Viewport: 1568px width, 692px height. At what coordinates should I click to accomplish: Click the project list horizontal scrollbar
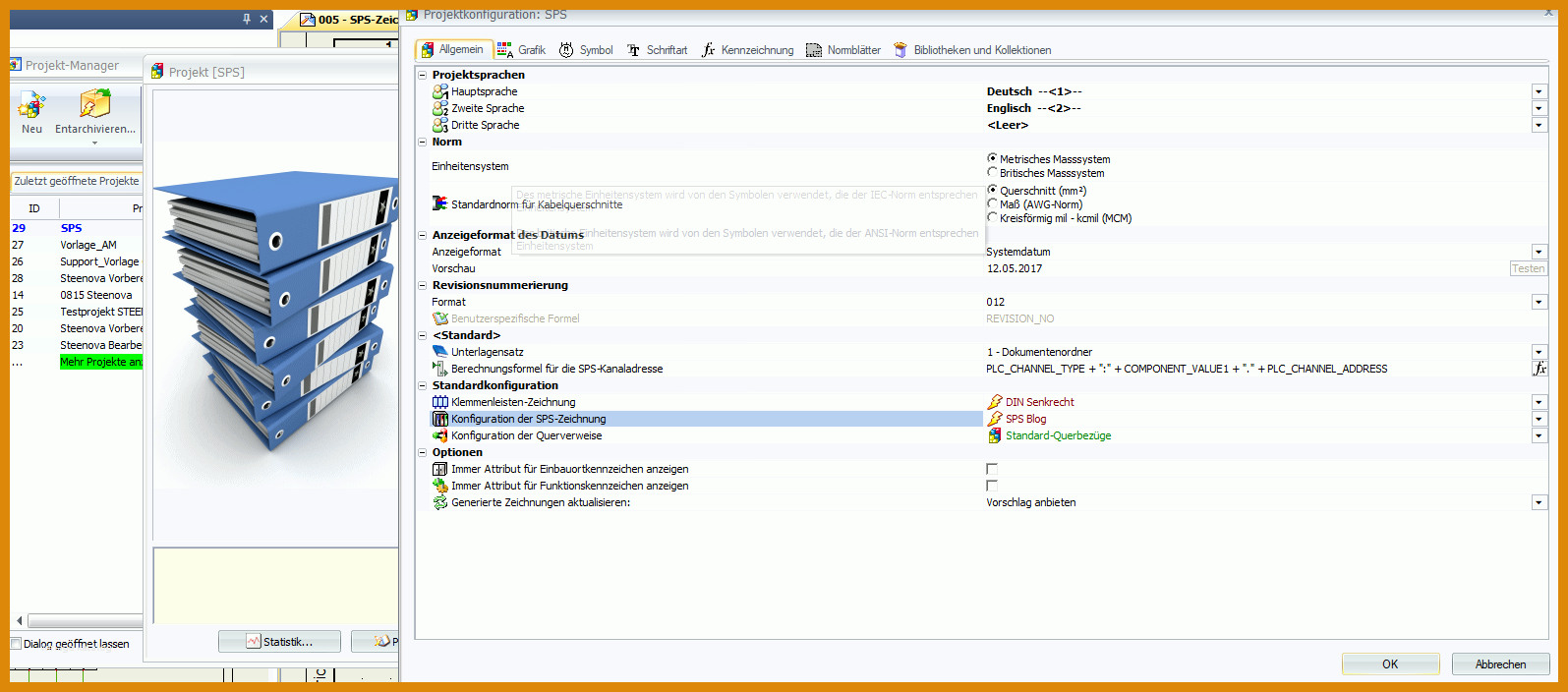(85, 621)
